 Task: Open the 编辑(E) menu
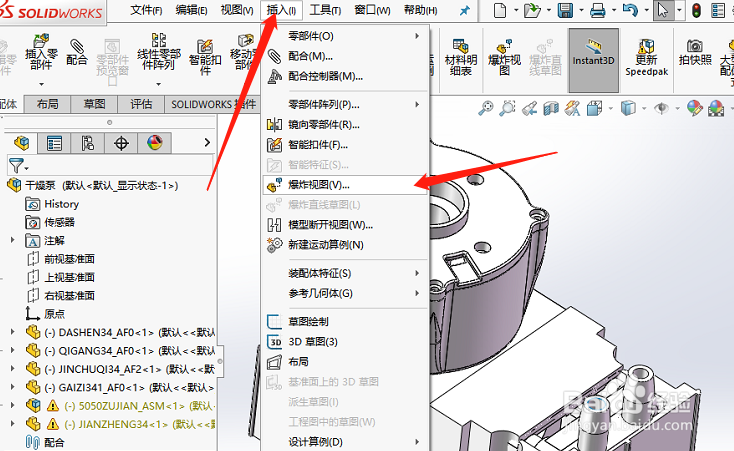click(x=191, y=10)
